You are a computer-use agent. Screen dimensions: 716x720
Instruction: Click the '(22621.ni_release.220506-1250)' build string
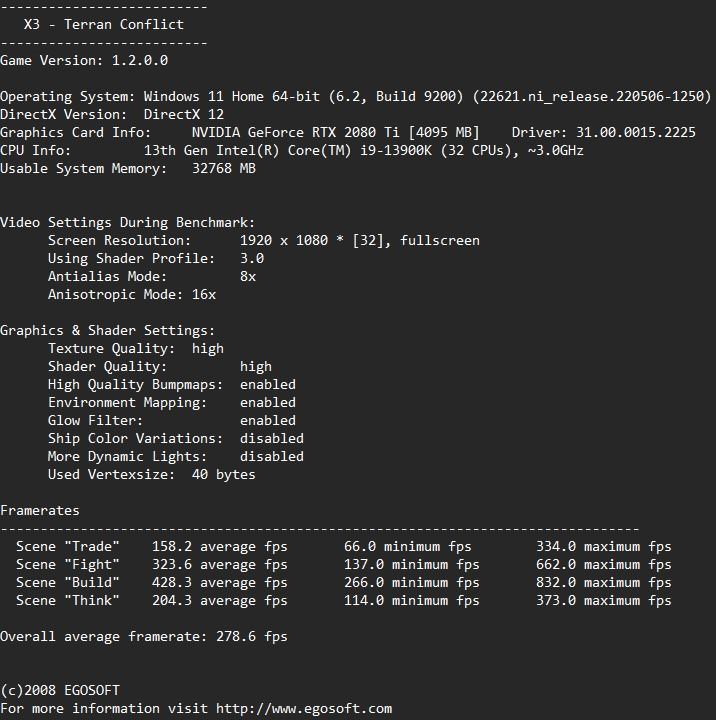click(592, 96)
